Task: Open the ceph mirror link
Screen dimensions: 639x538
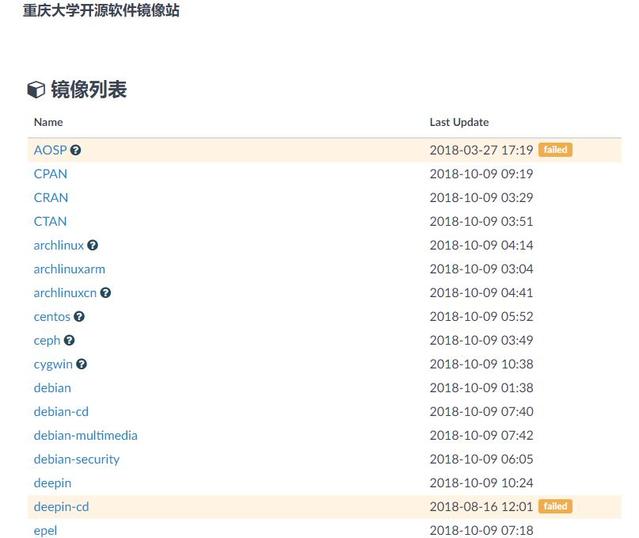Action: [47, 341]
